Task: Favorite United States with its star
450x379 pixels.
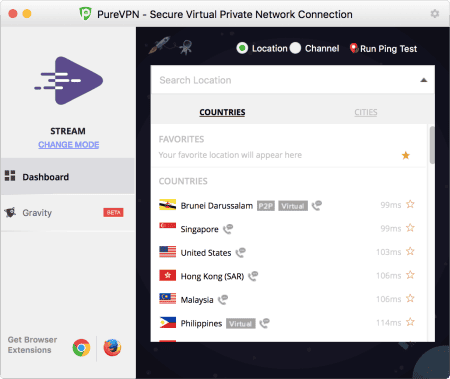Action: click(410, 251)
